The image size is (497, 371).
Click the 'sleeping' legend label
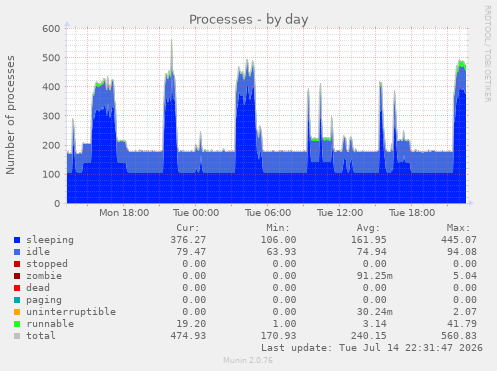[x=50, y=240]
